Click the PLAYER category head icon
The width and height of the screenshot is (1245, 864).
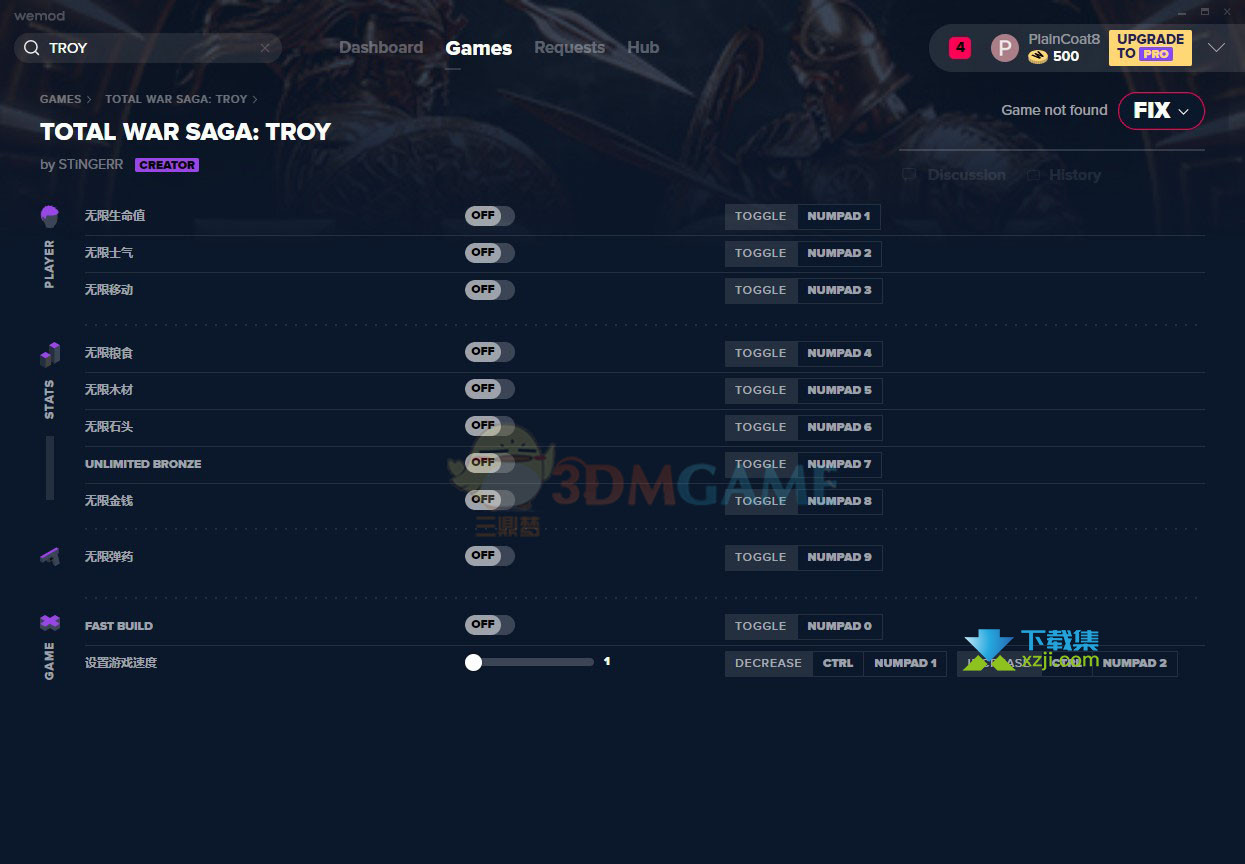point(50,215)
